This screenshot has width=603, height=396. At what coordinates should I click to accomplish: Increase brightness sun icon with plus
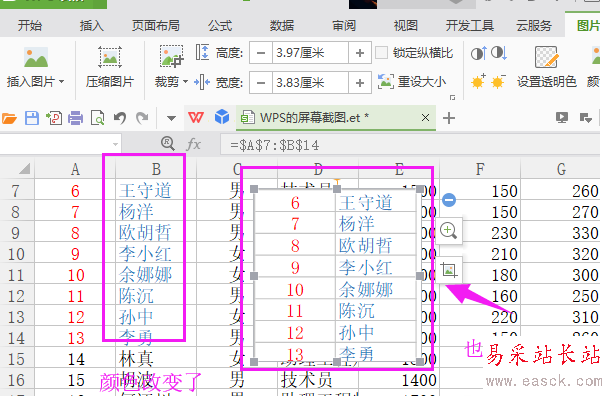coord(478,81)
